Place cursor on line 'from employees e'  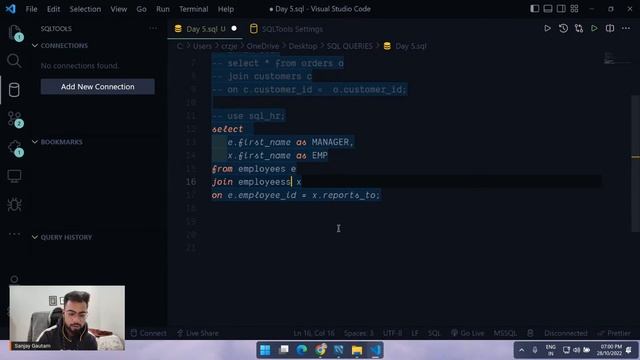click(x=254, y=169)
